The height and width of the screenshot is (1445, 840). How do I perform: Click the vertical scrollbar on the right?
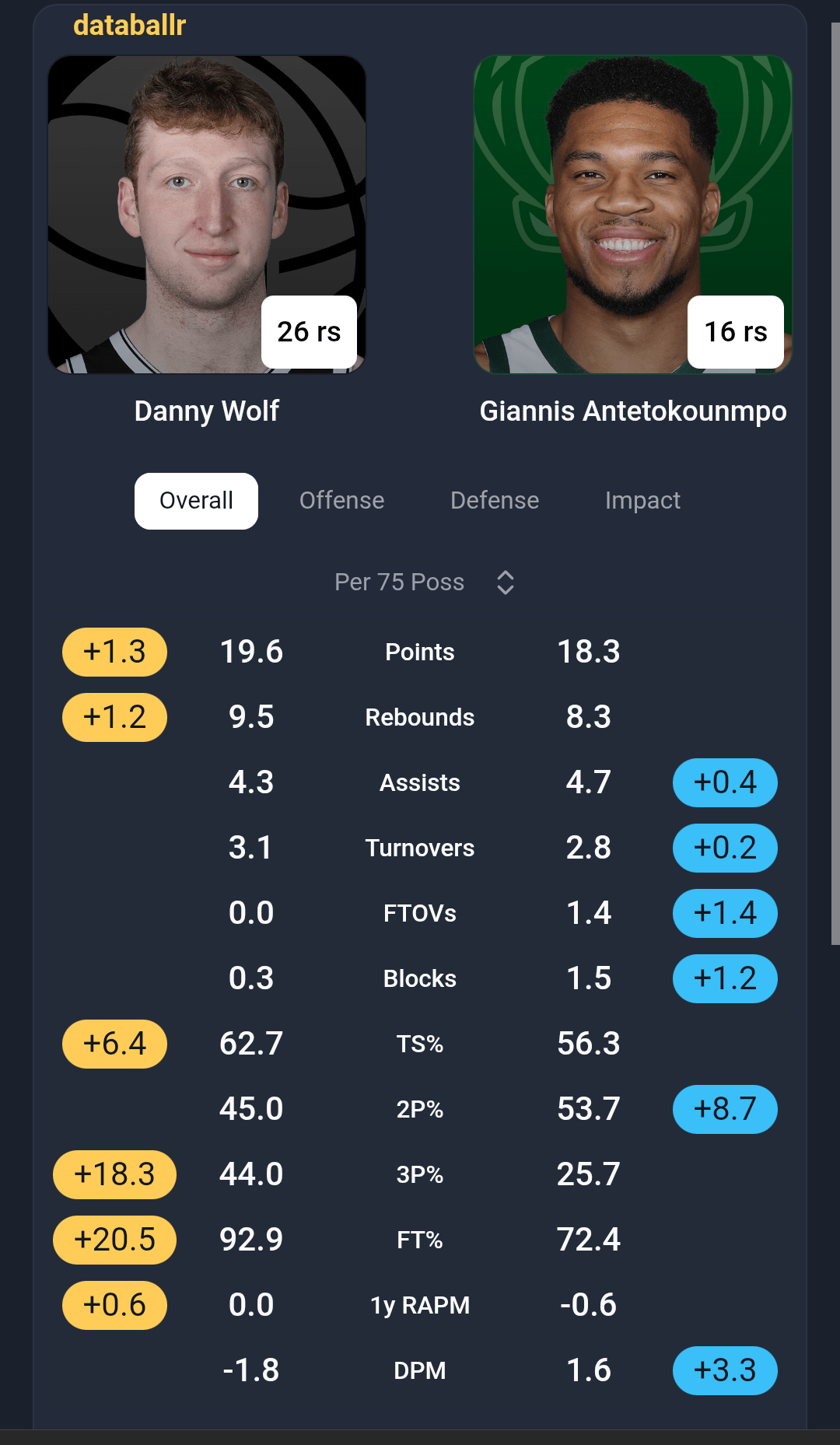tap(835, 482)
